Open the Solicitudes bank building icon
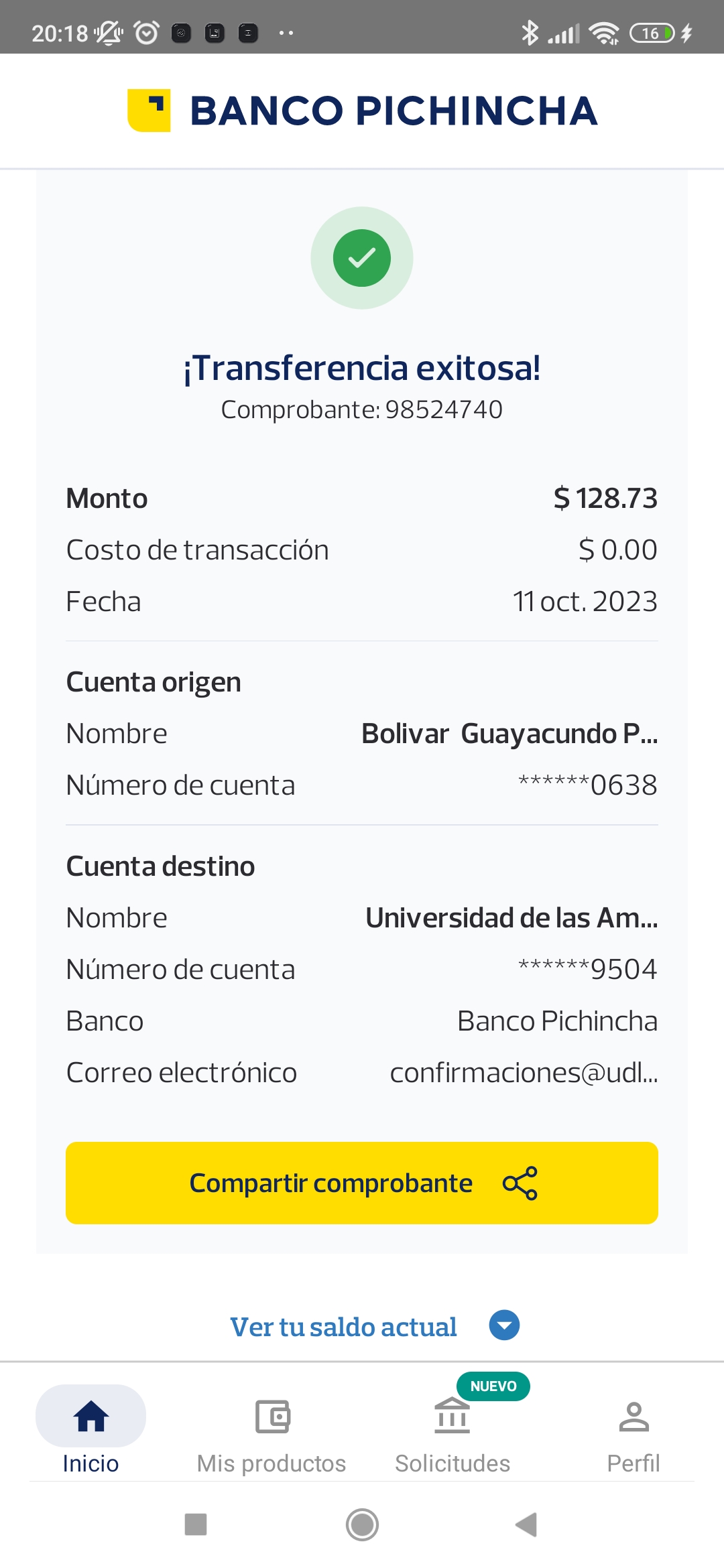The height and width of the screenshot is (1568, 724). pos(452,1417)
